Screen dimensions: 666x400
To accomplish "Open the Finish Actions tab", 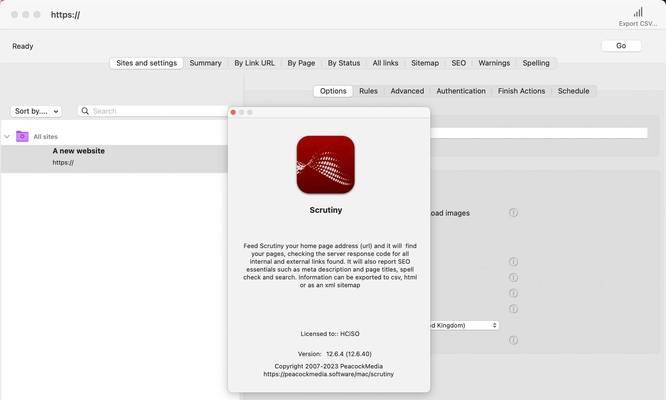I will pyautogui.click(x=521, y=91).
